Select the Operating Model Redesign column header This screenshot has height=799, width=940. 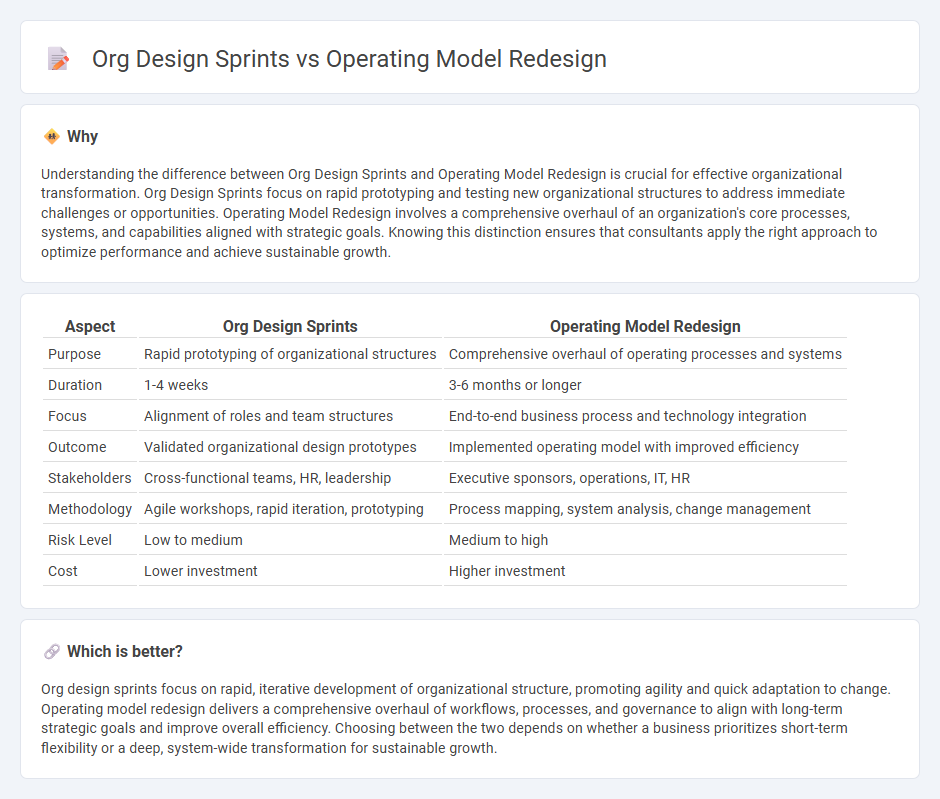pos(645,326)
